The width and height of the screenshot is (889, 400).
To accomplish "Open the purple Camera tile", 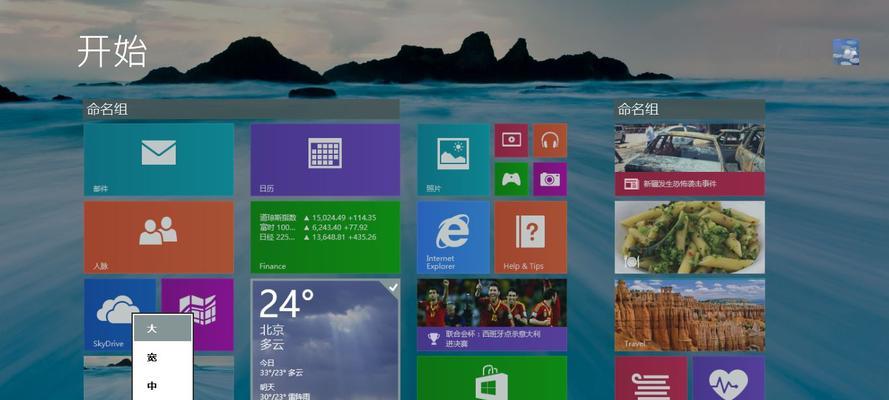I will click(550, 179).
